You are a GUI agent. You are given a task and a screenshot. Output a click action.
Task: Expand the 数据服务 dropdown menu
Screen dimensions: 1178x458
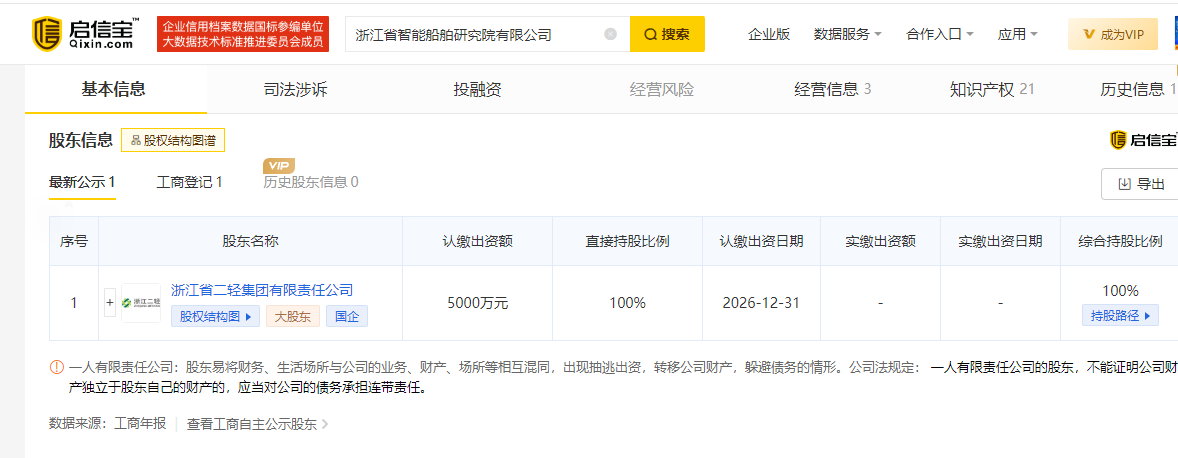pos(847,34)
